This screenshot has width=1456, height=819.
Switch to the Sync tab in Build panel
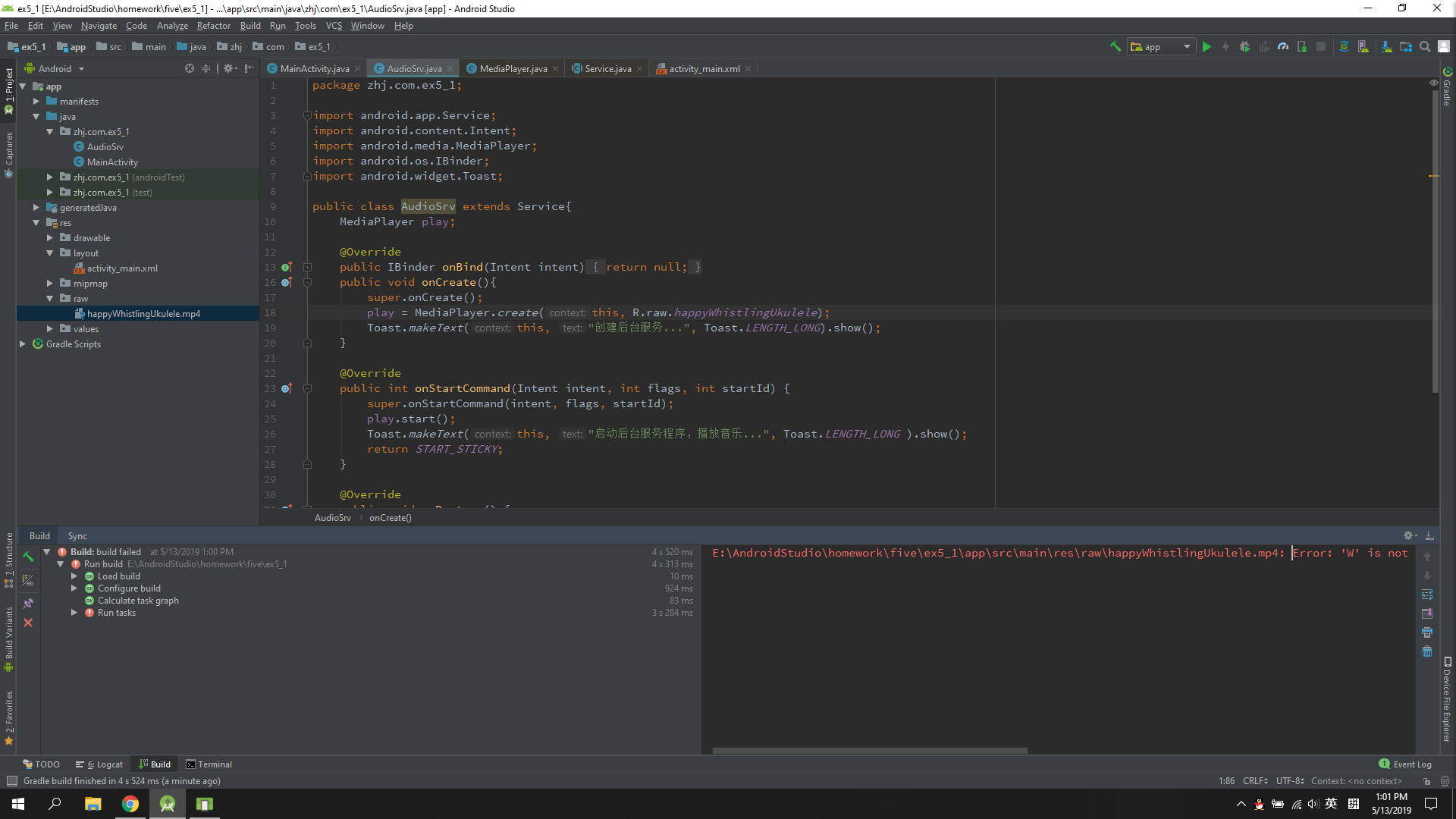point(77,535)
